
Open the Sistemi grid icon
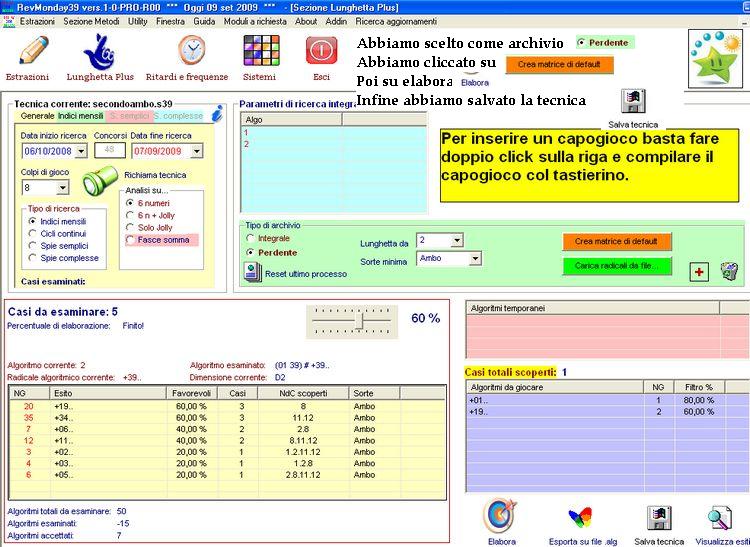[x=261, y=50]
